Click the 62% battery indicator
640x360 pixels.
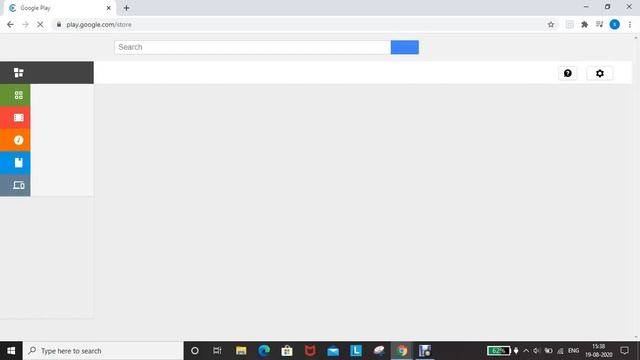click(498, 351)
